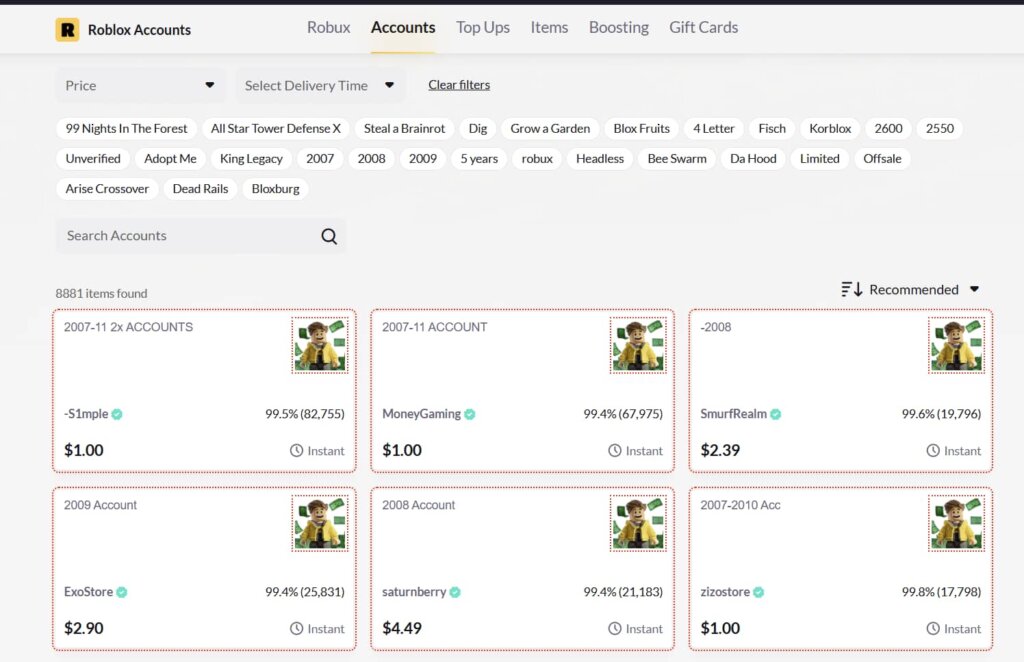Open the Gift Cards tab
Screen dimensions: 1024x662
click(x=703, y=28)
